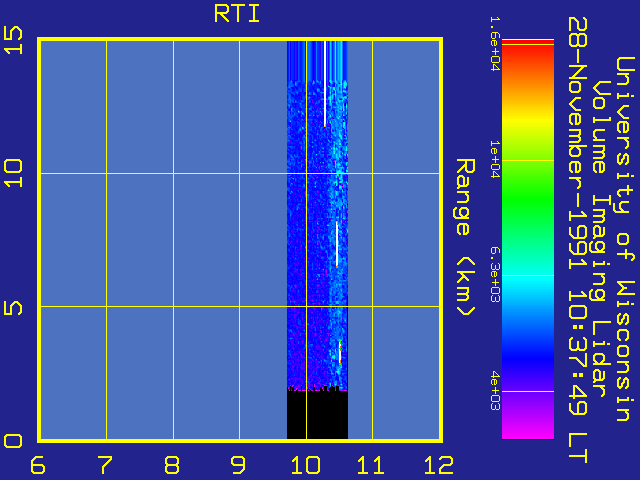Click the range axis tick label 0
The width and height of the screenshot is (640, 480).
(x=13, y=441)
